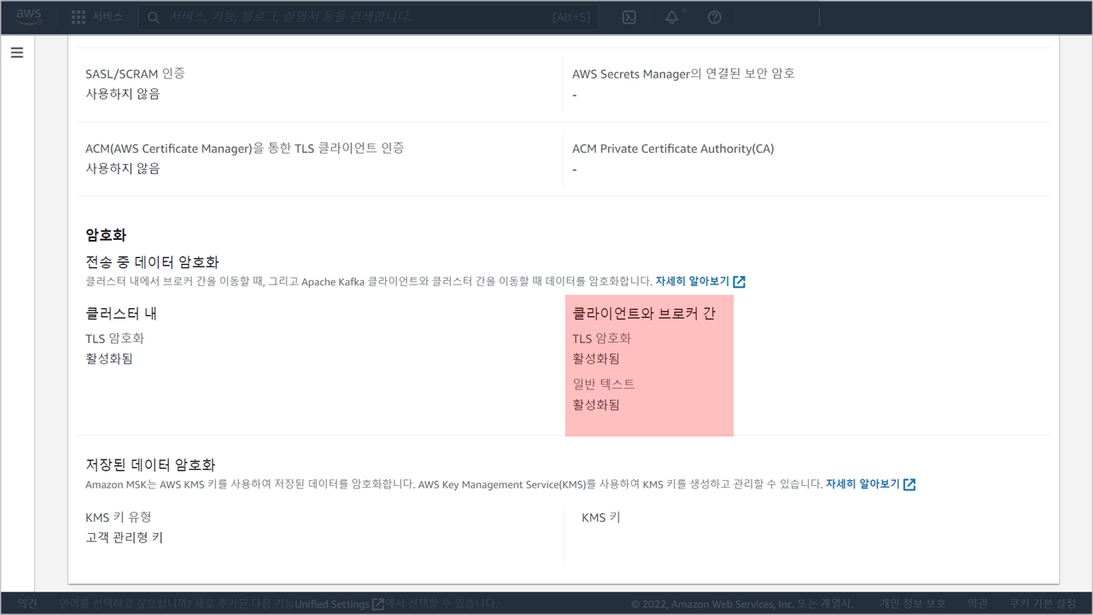This screenshot has height=615, width=1093.
Task: Open 자세히 알아보기 link for transit encryption
Action: pos(692,281)
